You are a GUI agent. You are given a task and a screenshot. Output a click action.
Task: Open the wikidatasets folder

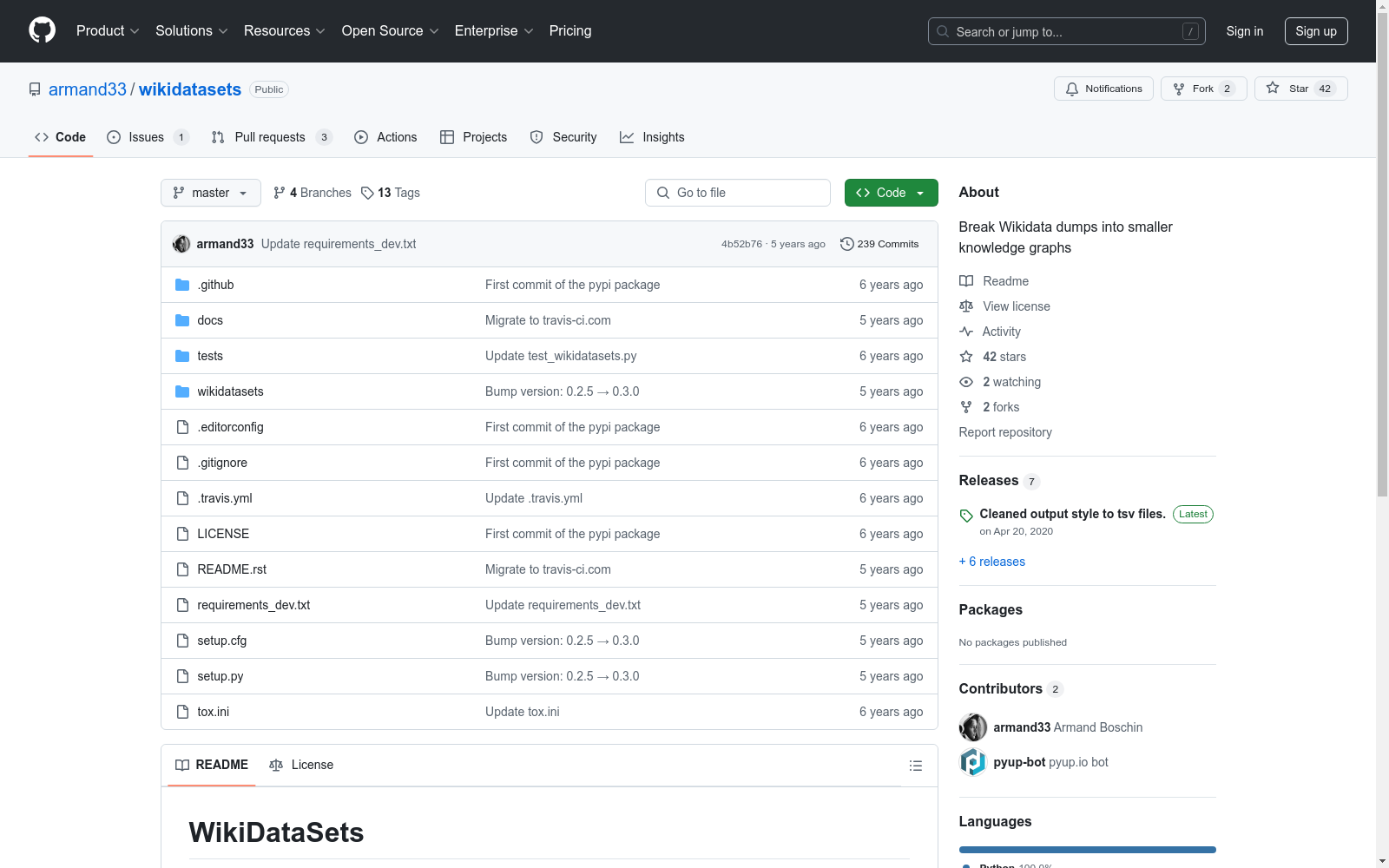point(230,391)
